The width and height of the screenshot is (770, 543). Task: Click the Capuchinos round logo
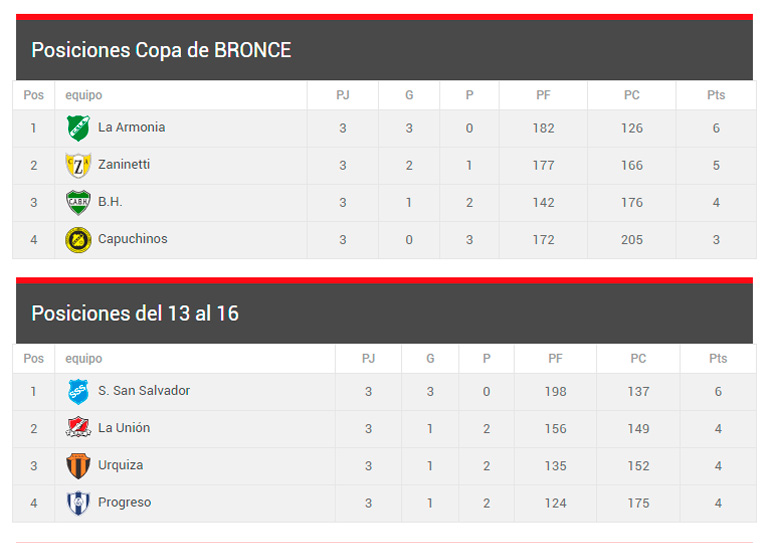[78, 240]
